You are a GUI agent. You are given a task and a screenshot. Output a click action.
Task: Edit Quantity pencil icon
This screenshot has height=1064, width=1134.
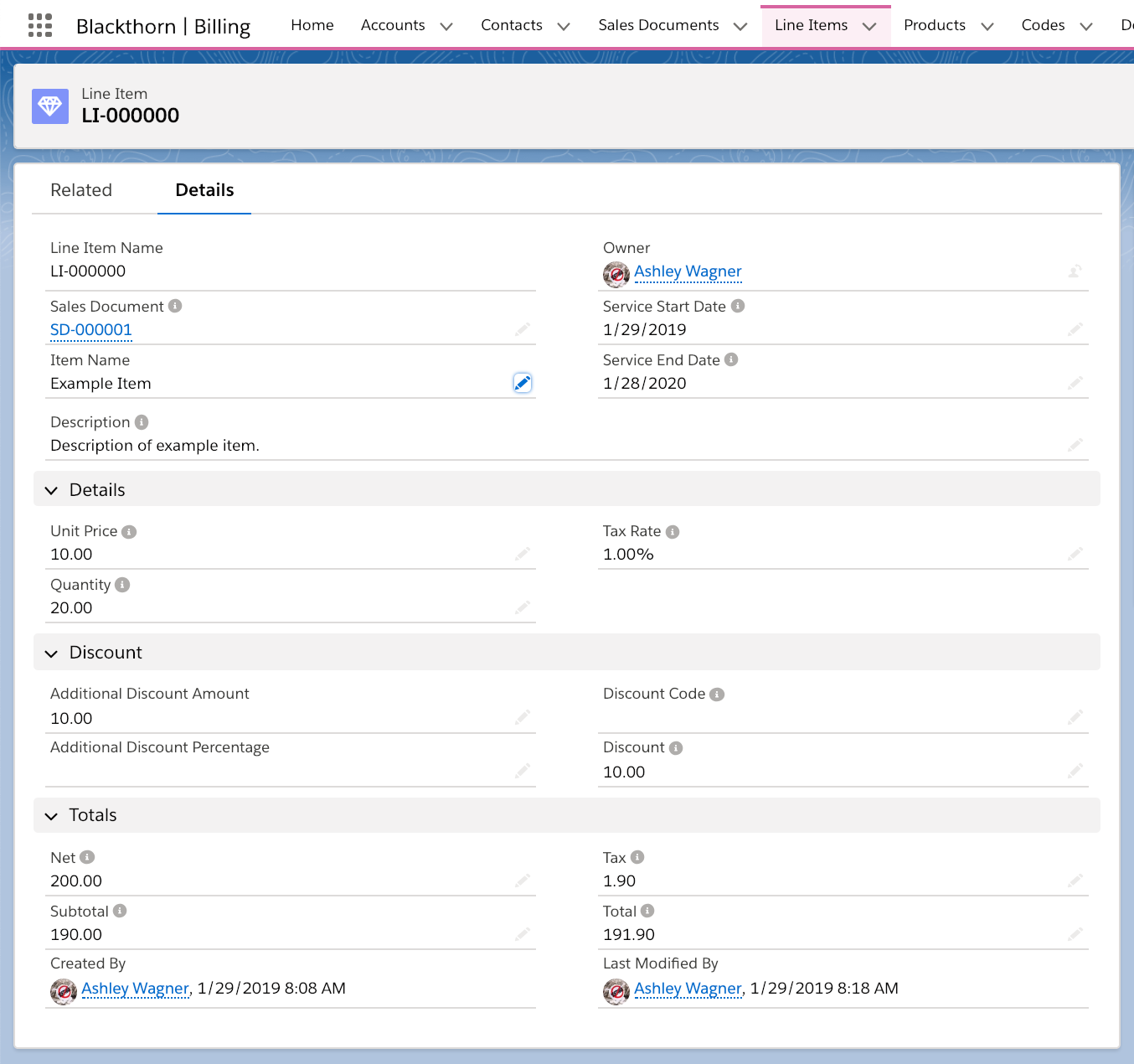pyautogui.click(x=523, y=607)
